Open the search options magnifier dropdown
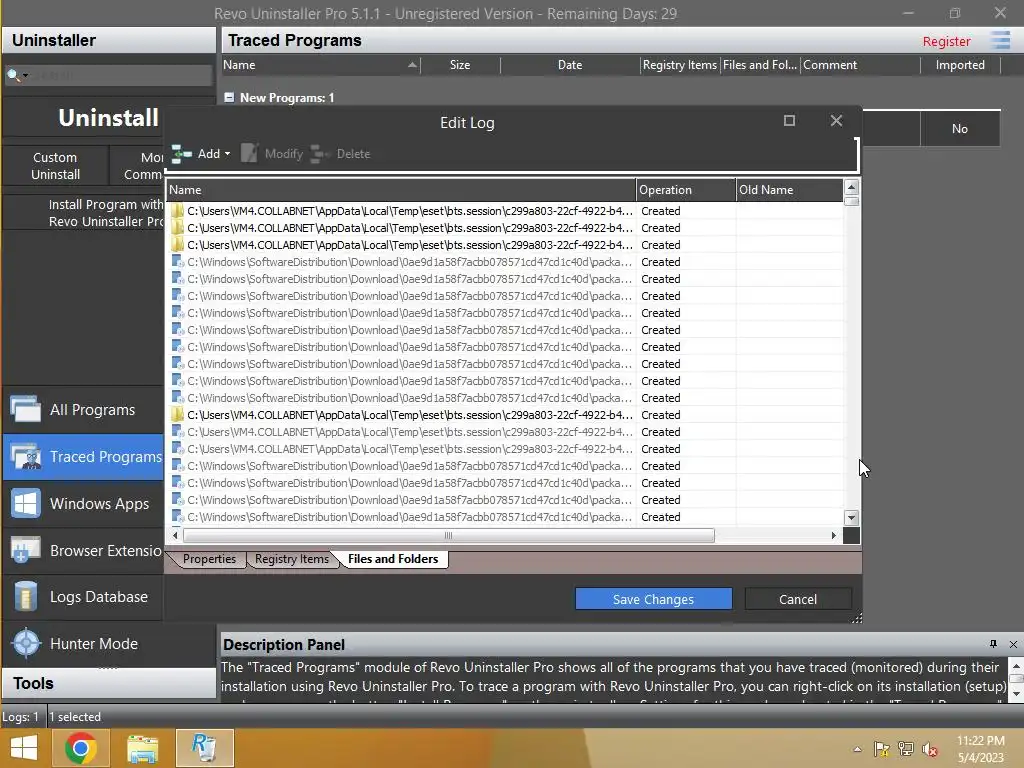1024x768 pixels. click(16, 75)
